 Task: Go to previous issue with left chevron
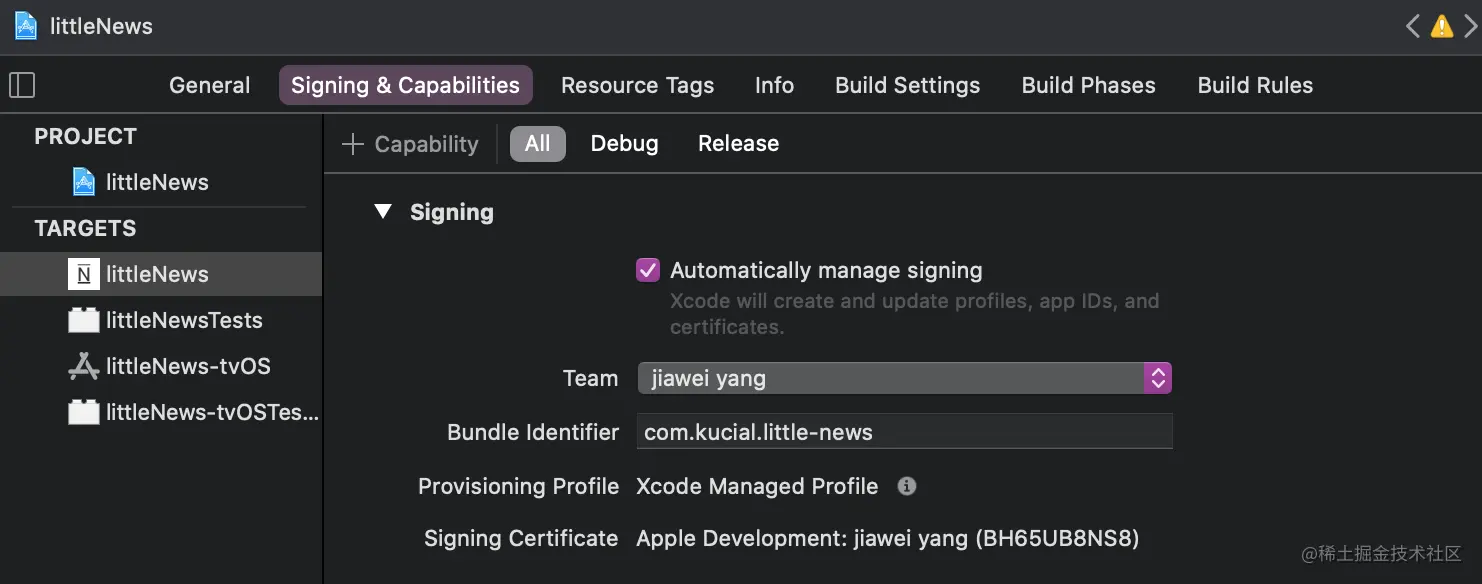[1413, 26]
